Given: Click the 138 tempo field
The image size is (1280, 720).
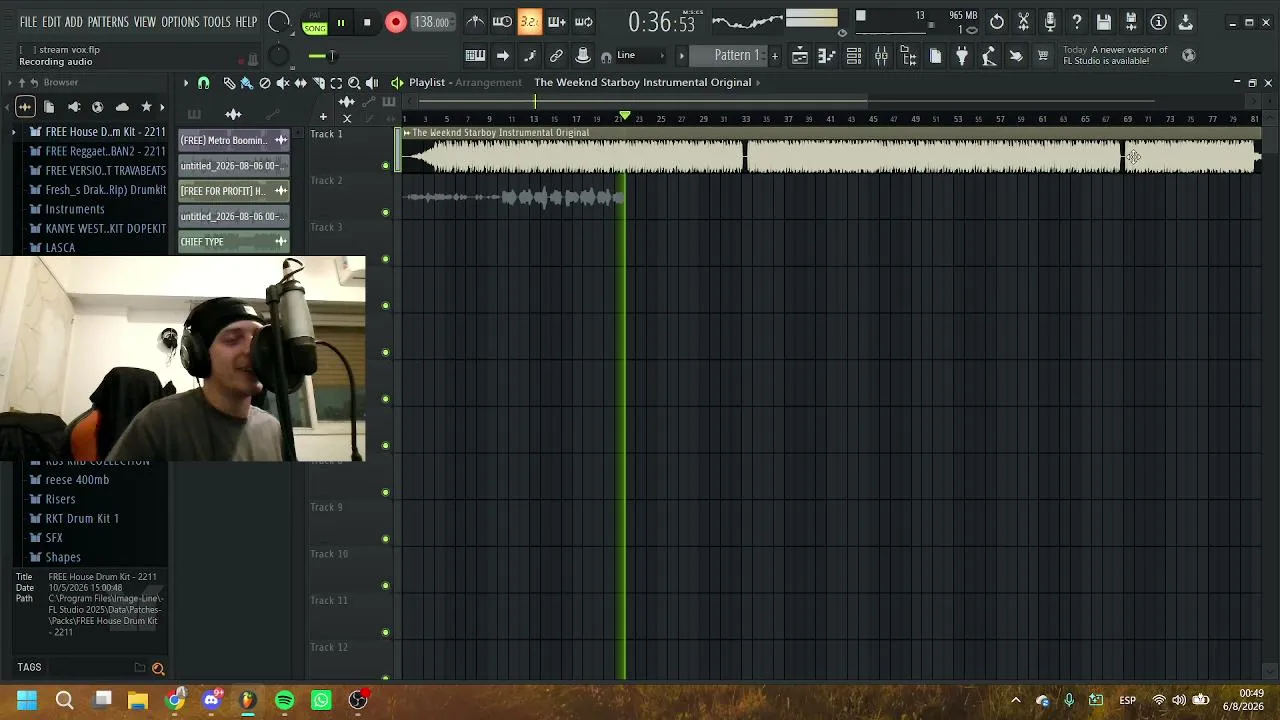Looking at the screenshot, I should [431, 22].
